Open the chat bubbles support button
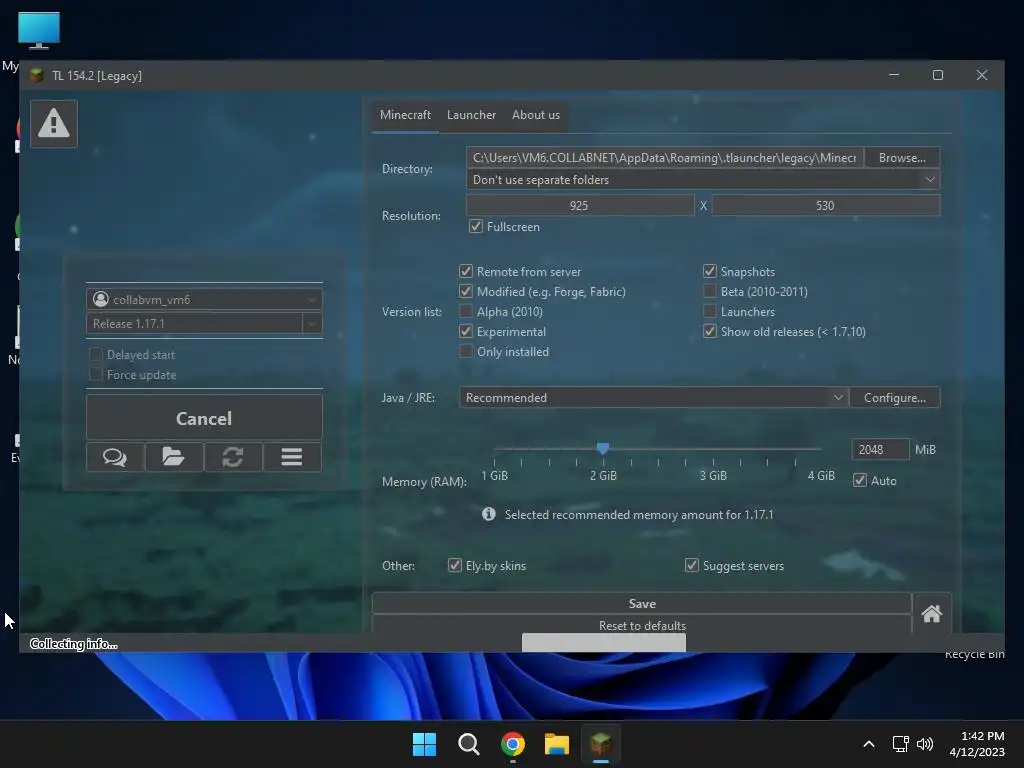 click(x=115, y=456)
